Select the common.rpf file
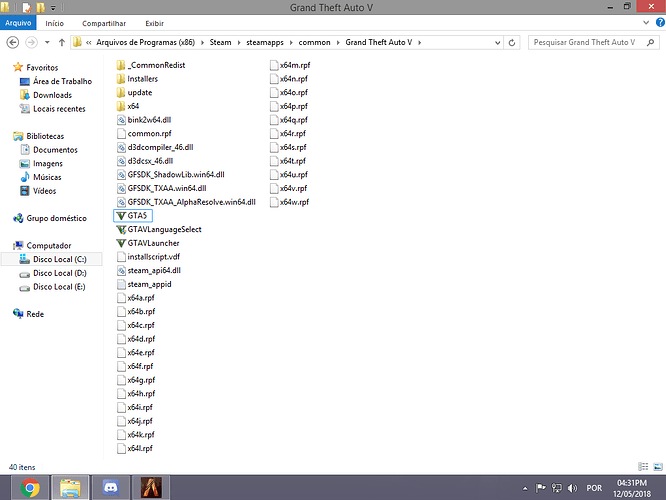Screen dimensions: 666x500 144,133
